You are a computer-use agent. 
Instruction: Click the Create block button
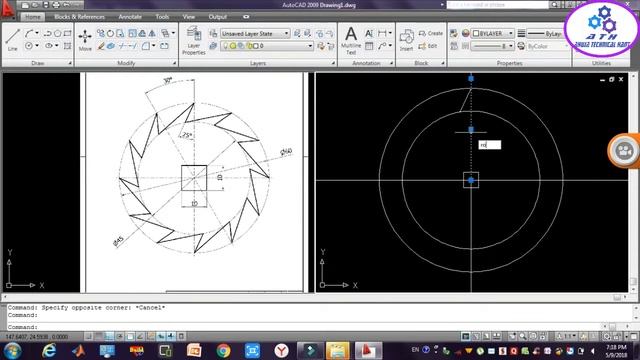coord(431,33)
